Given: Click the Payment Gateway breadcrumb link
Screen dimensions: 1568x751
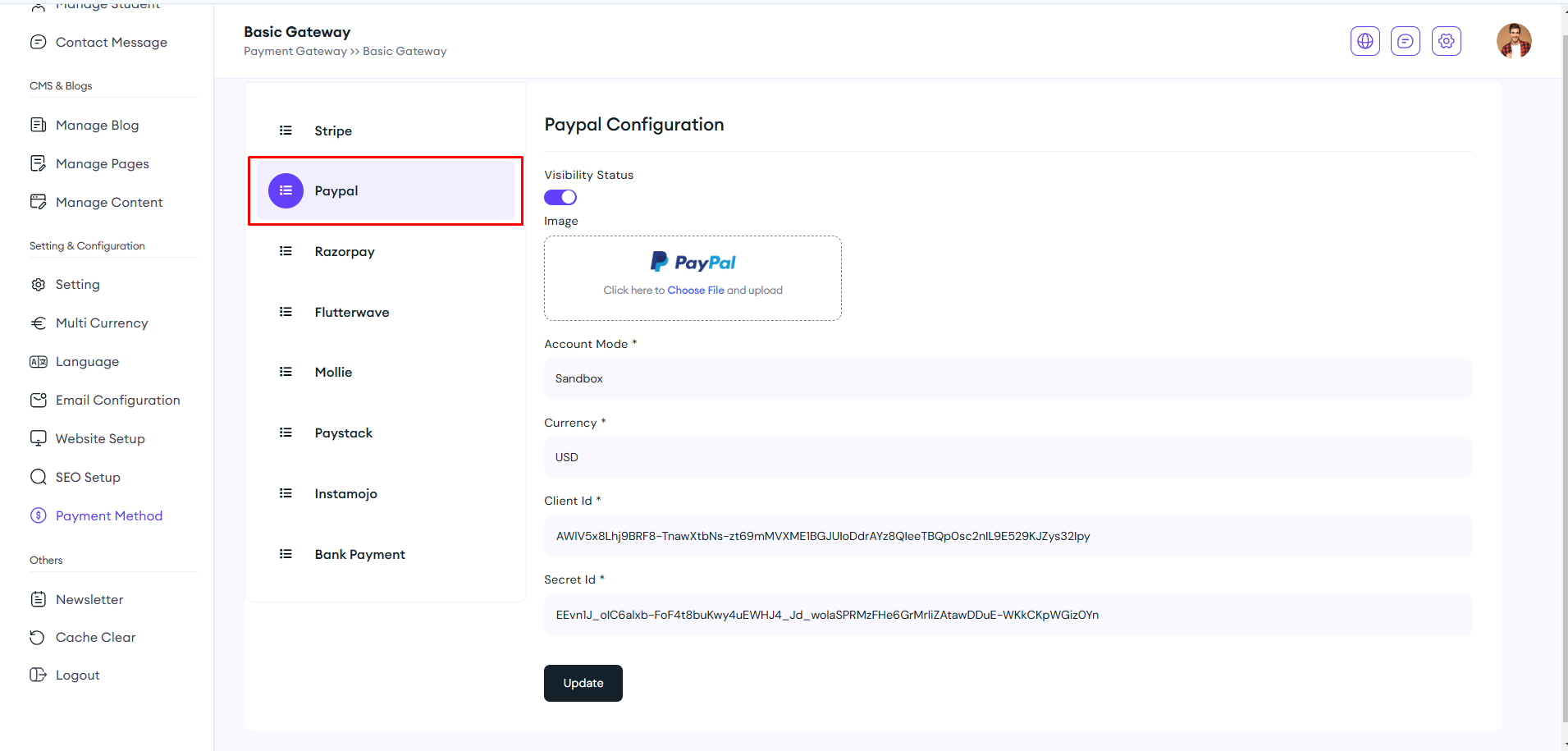Looking at the screenshot, I should pyautogui.click(x=295, y=51).
